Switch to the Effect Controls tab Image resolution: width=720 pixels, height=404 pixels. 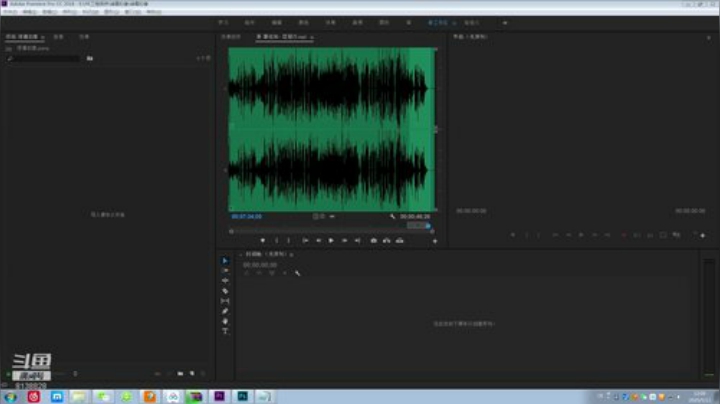click(231, 37)
